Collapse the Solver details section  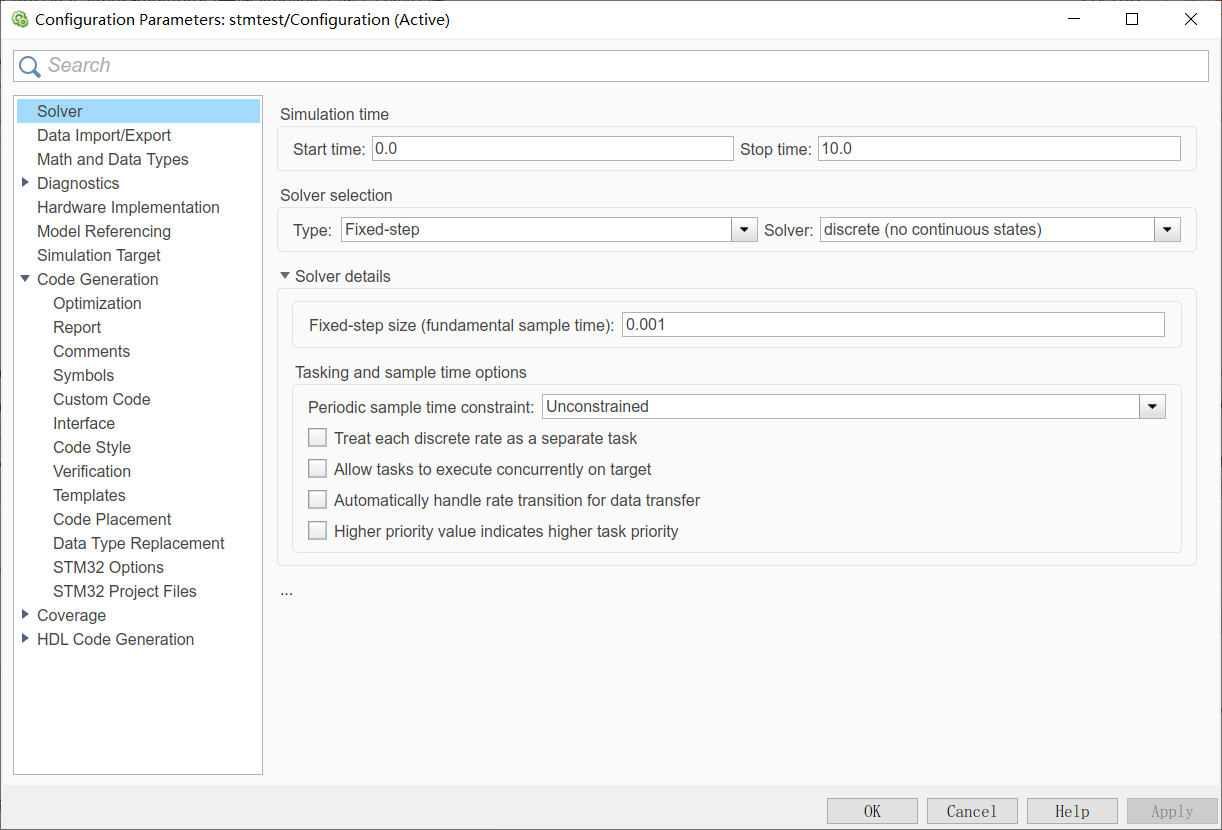tap(285, 276)
